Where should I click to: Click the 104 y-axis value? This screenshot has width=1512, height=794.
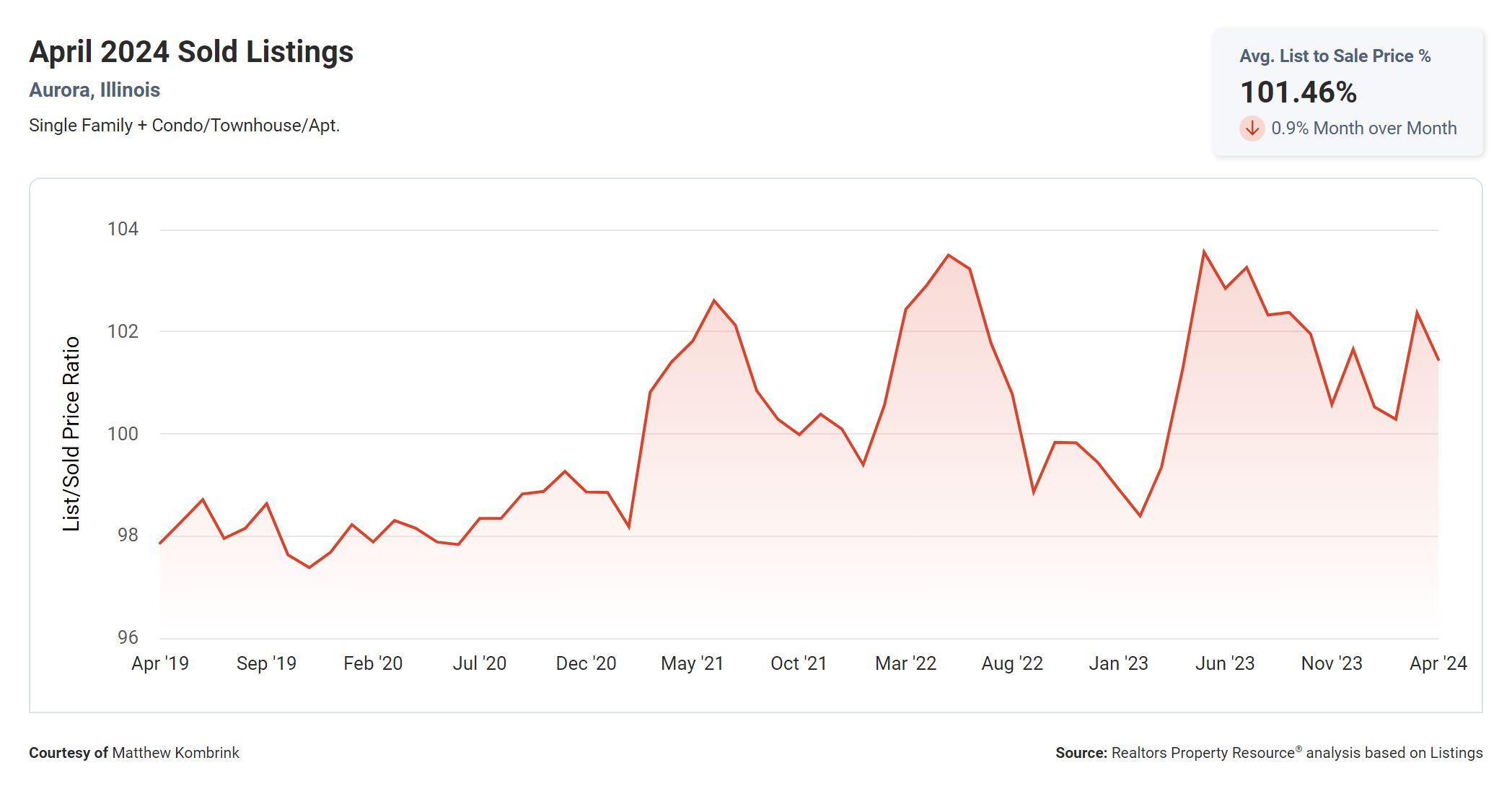[123, 230]
